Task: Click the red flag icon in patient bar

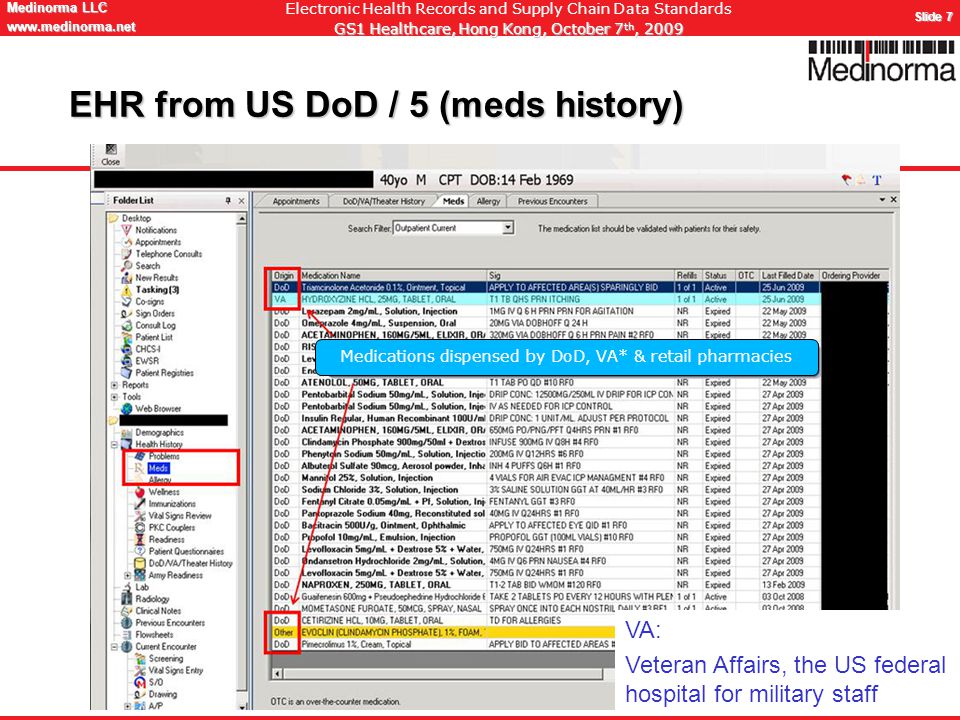Action: click(x=846, y=179)
